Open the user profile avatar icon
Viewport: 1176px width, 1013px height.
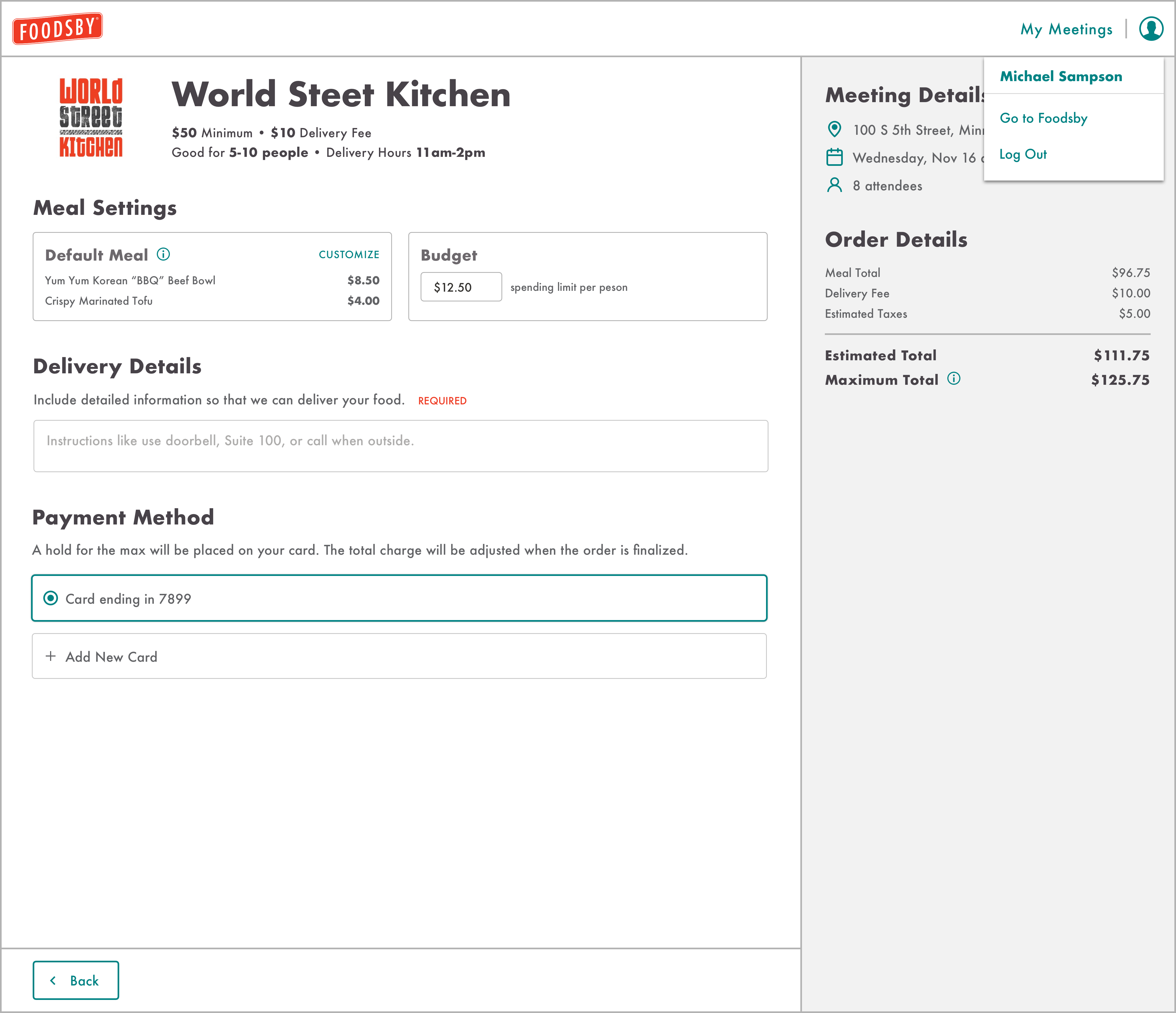[x=1151, y=28]
